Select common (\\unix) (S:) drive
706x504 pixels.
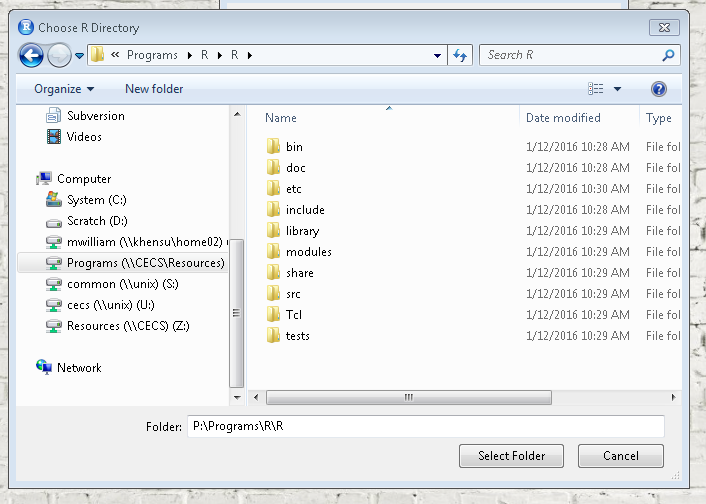click(x=123, y=284)
